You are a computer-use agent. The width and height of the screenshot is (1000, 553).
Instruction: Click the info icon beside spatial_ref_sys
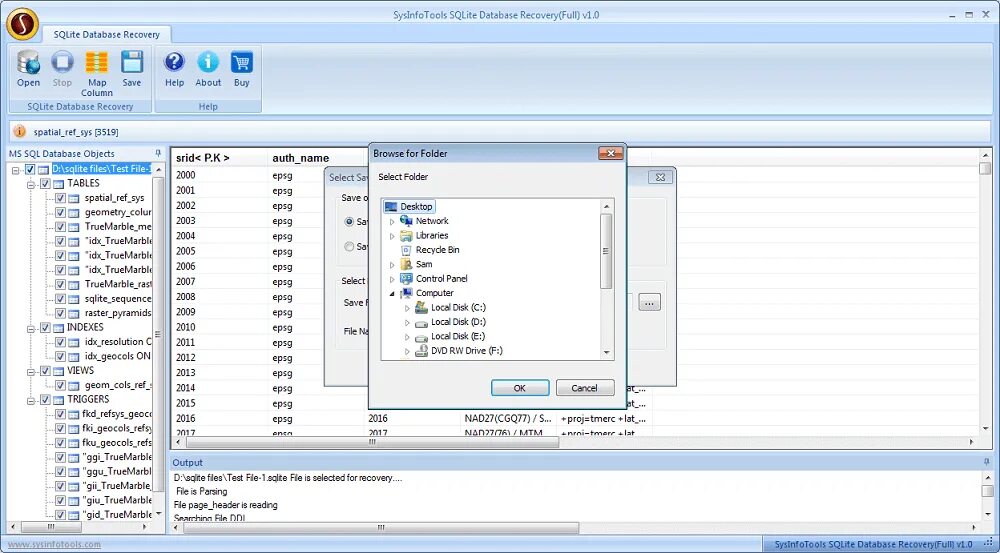pos(20,131)
